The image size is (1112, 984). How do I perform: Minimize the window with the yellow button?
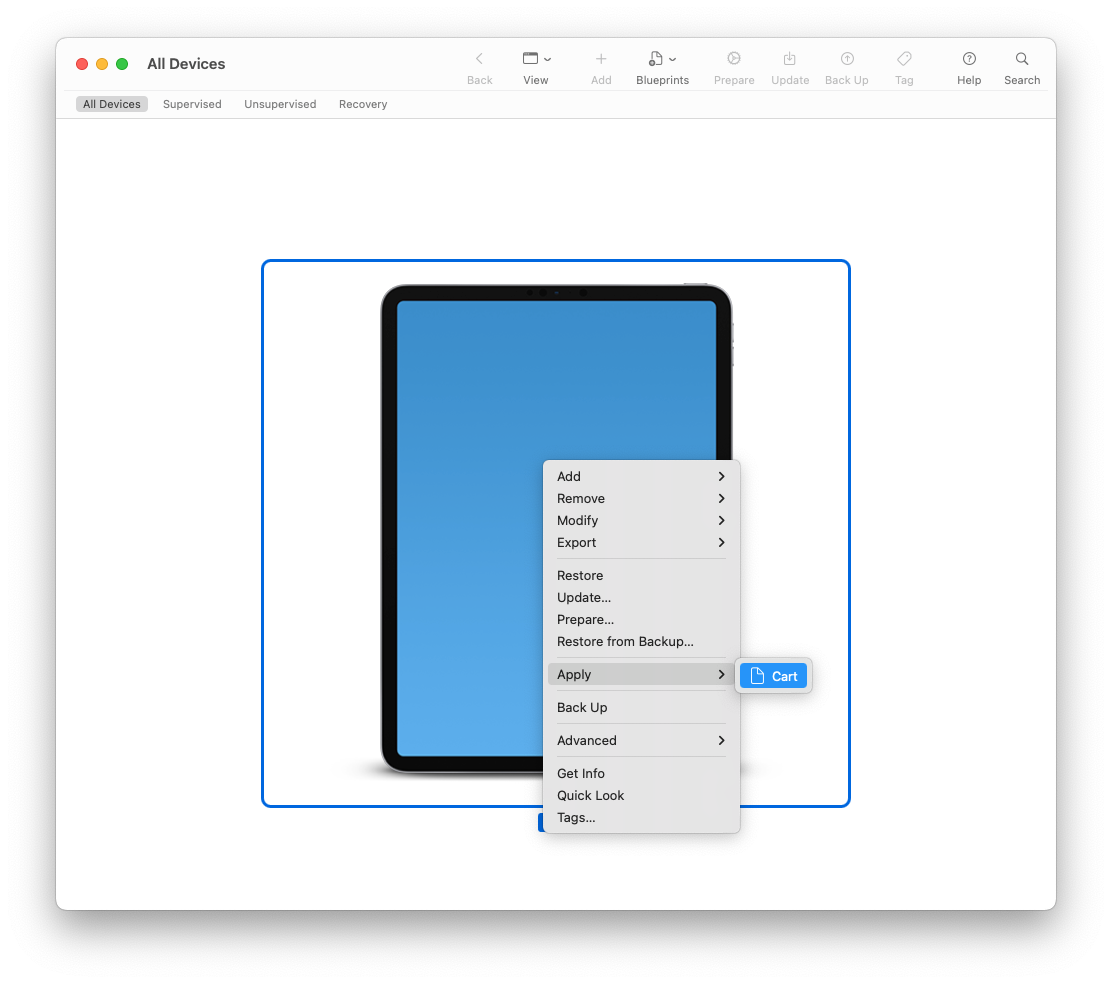(x=102, y=64)
